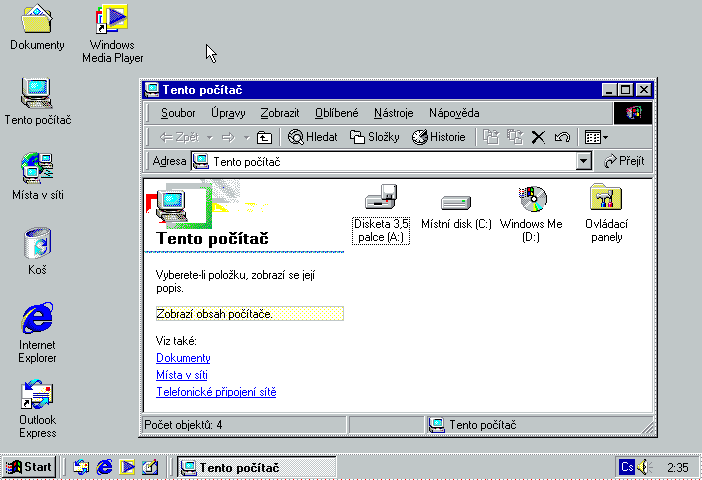Click the Cs keyboard language indicator
Screen dimensions: 702x480
[x=627, y=467]
